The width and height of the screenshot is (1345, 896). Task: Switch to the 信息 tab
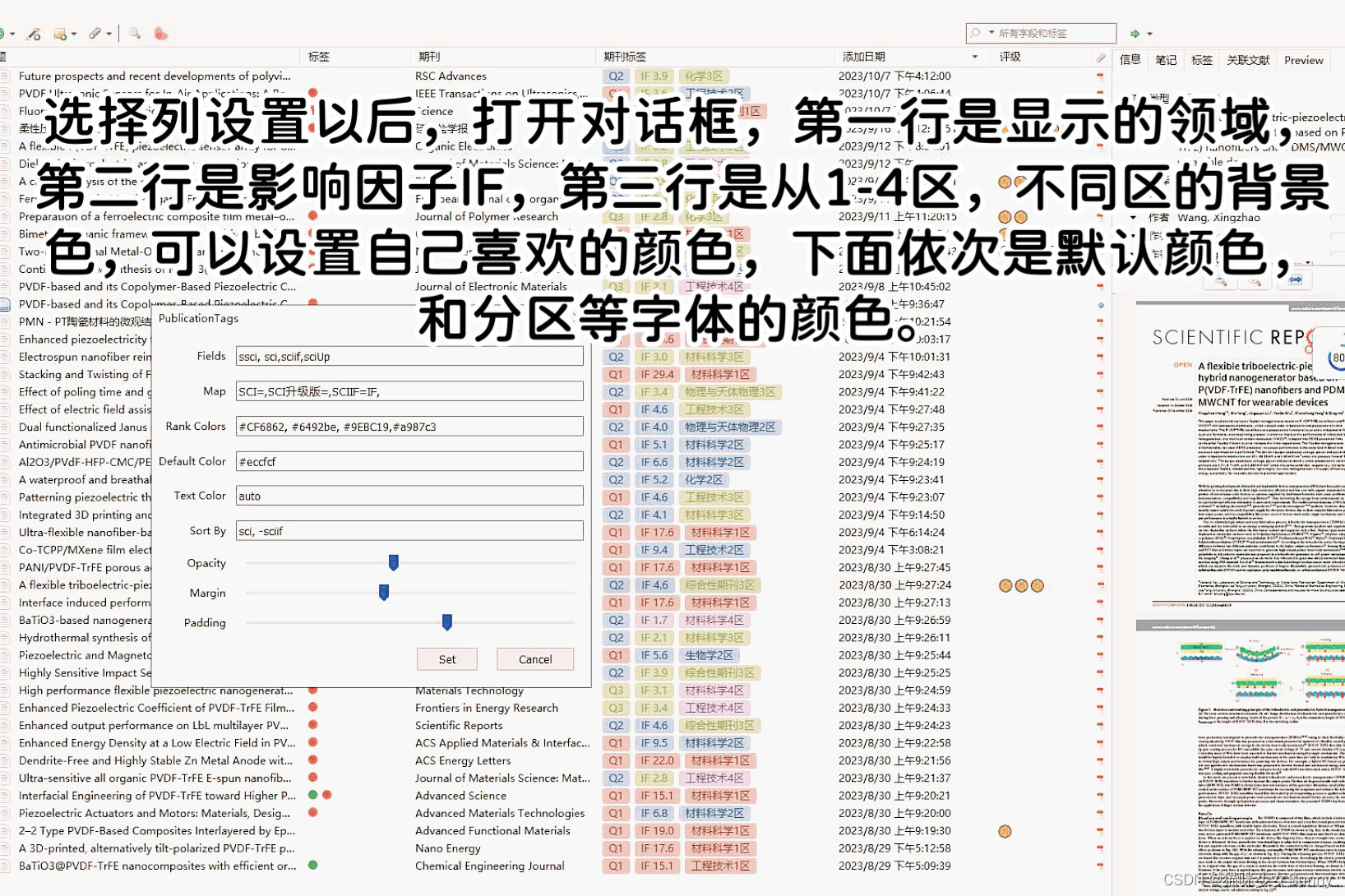1130,60
